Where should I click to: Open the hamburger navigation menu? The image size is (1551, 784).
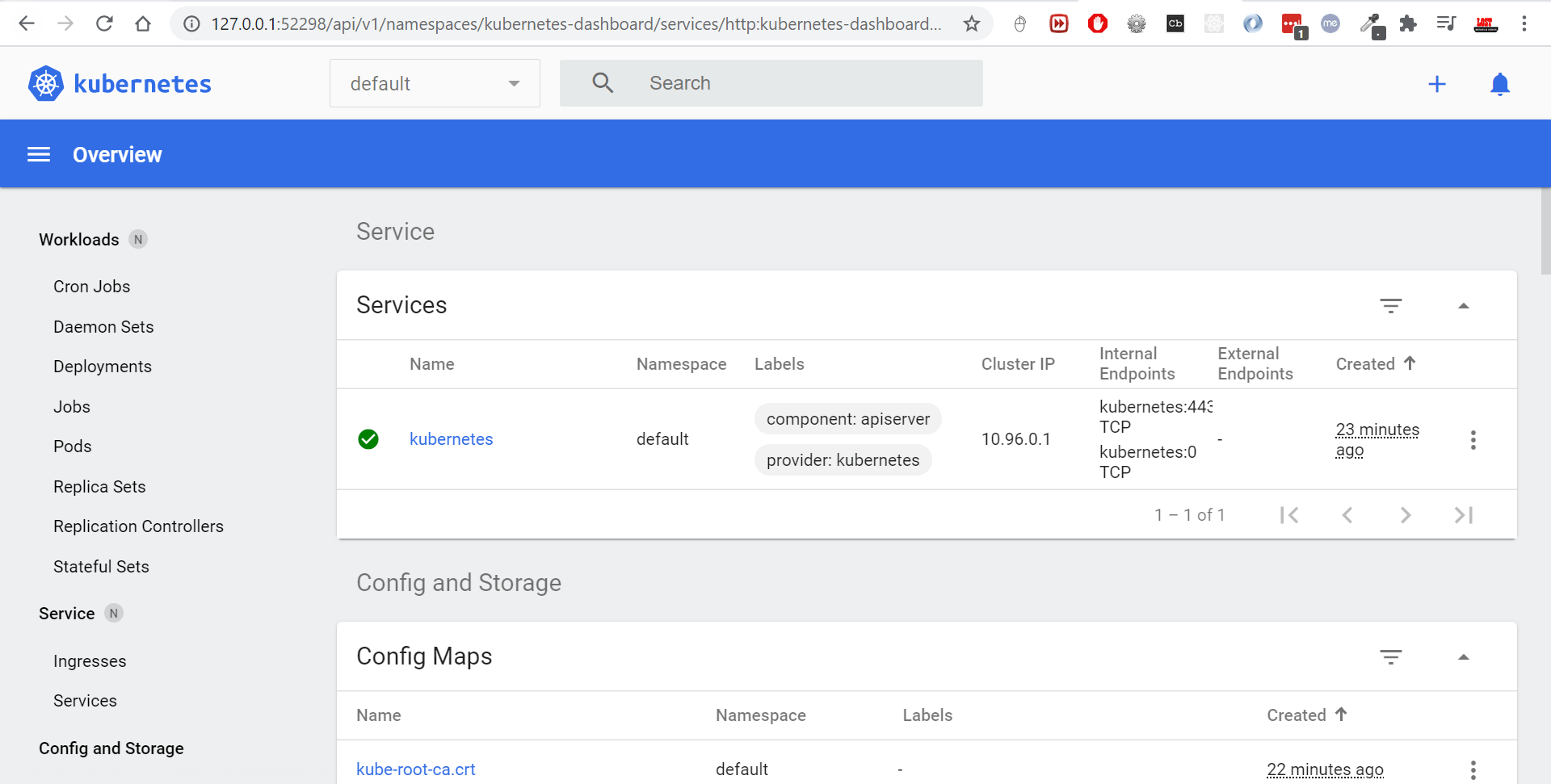point(39,154)
